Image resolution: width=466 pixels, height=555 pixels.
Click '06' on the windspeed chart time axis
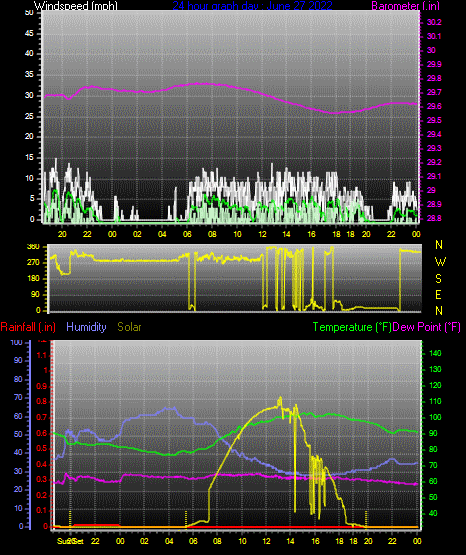click(x=187, y=234)
